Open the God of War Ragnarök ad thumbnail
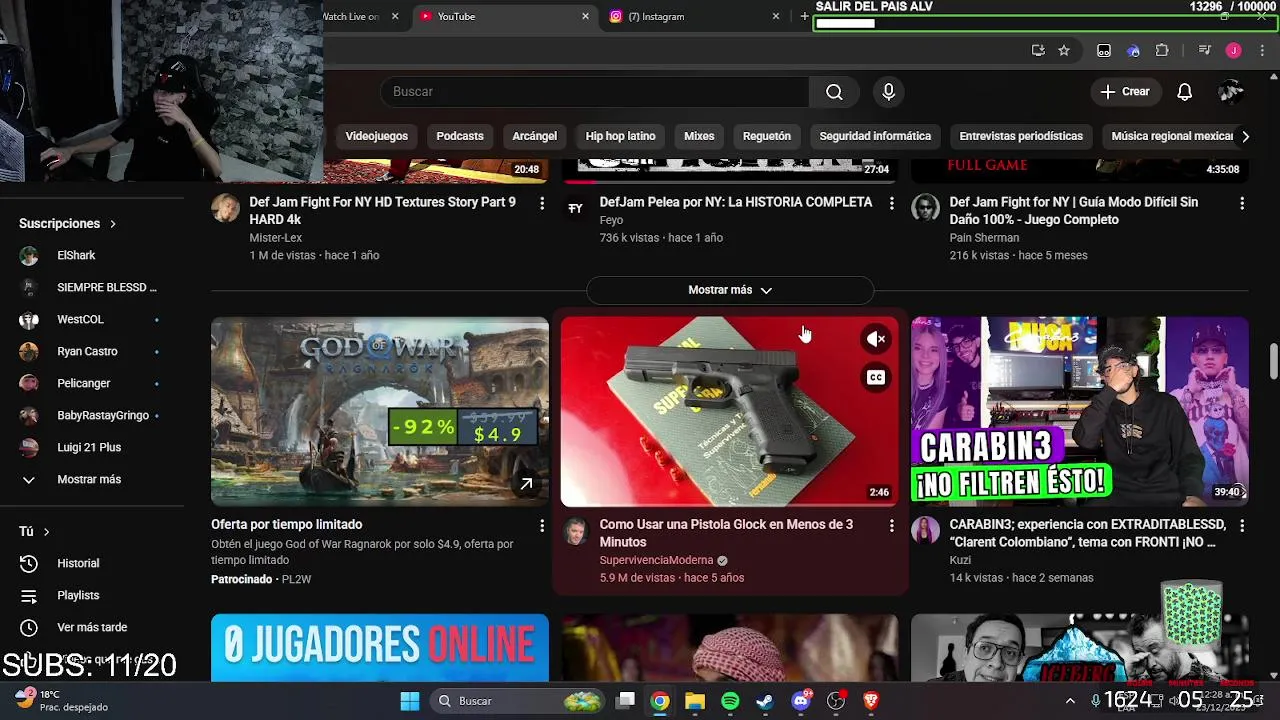Screen dimensions: 1280x720 coord(380,412)
